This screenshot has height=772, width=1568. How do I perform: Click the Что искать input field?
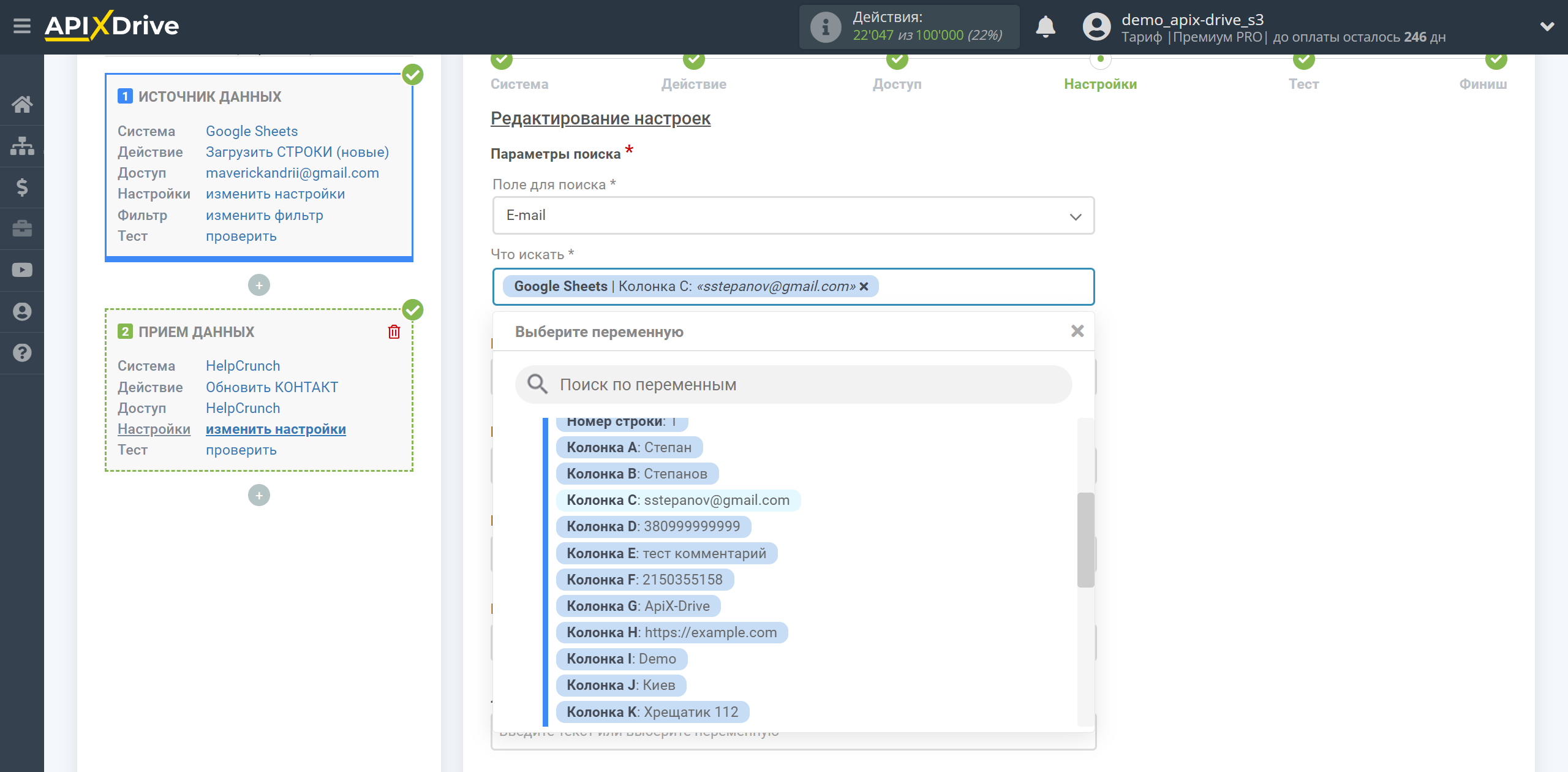click(x=793, y=287)
